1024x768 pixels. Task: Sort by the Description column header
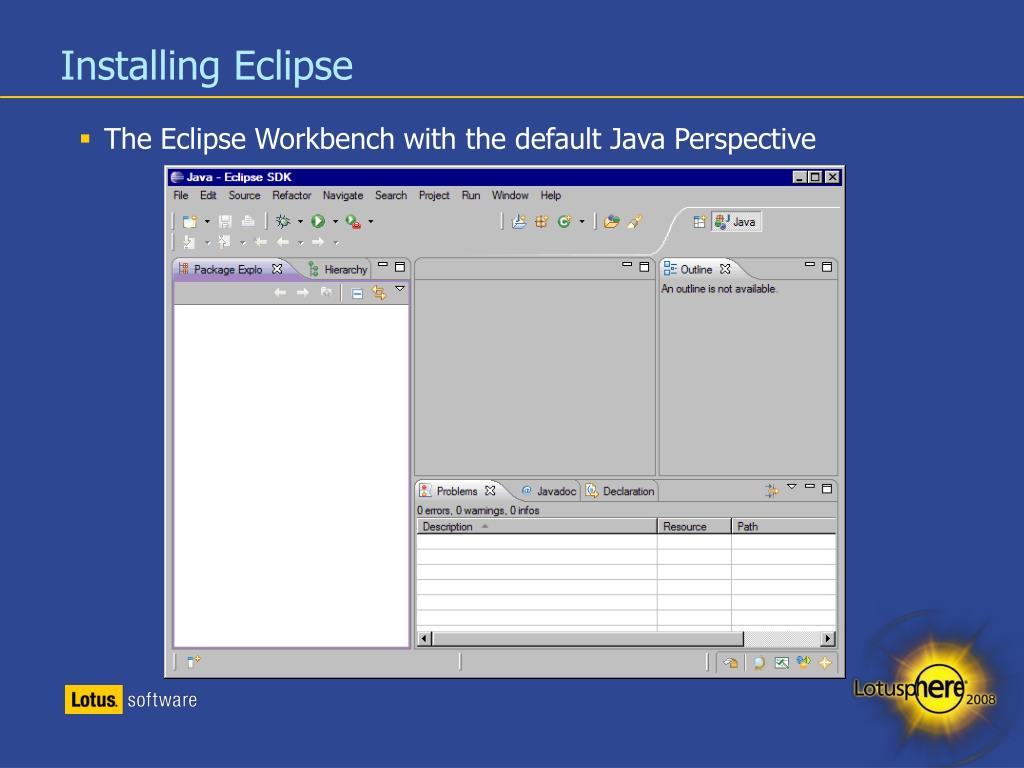537,526
